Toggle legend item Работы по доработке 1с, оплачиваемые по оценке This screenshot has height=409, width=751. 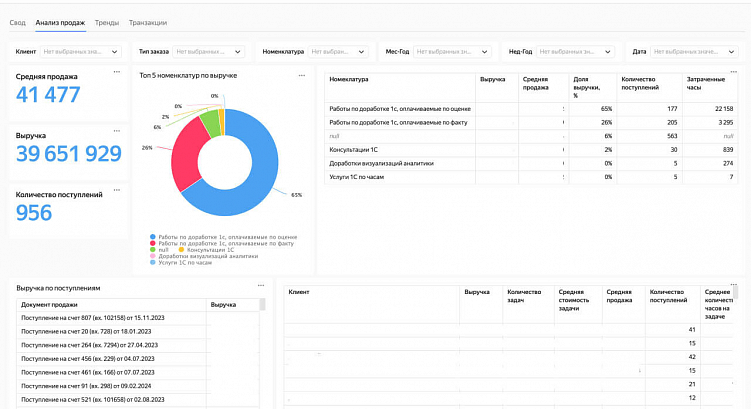tap(224, 237)
